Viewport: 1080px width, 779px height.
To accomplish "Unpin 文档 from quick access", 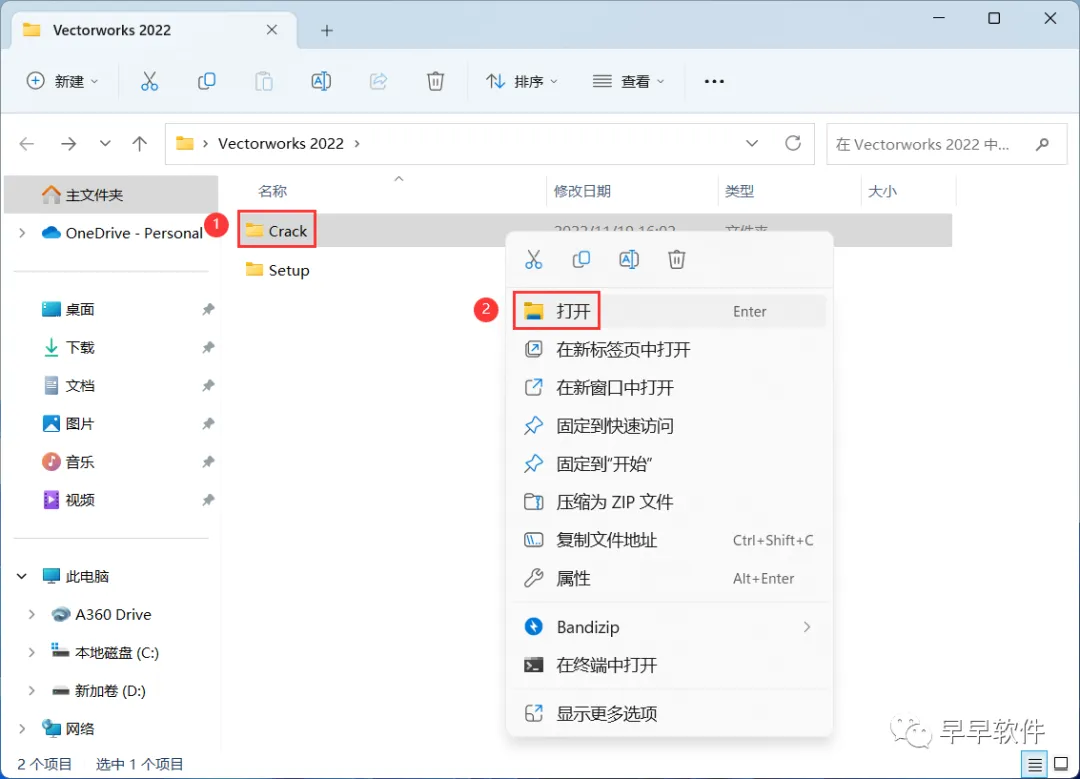I will tap(207, 386).
